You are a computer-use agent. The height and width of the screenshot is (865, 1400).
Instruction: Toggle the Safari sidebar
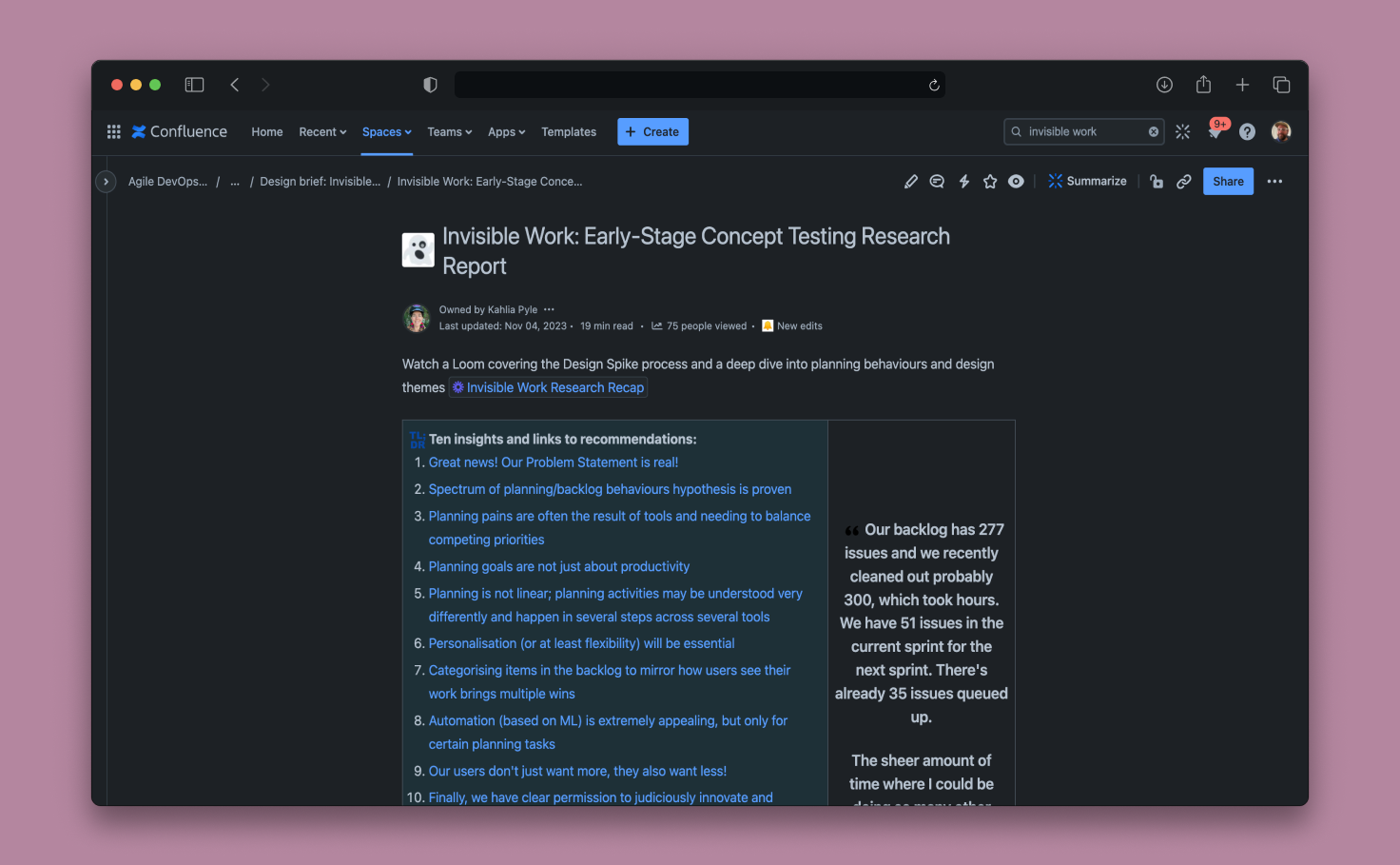pyautogui.click(x=194, y=85)
